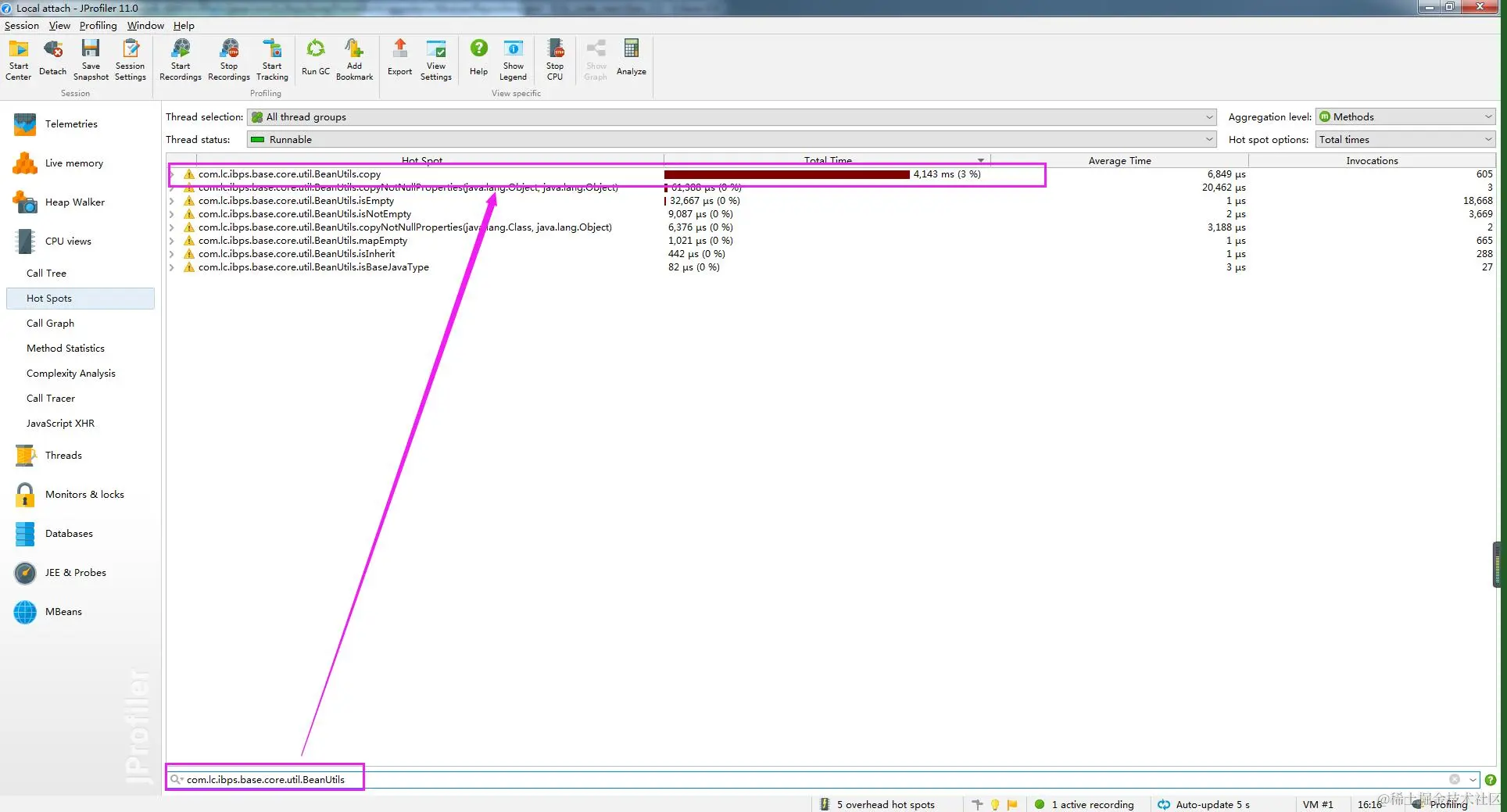Expand copyNotNullProperties(java.lang.Class, java.lang.Object) row

click(x=171, y=227)
